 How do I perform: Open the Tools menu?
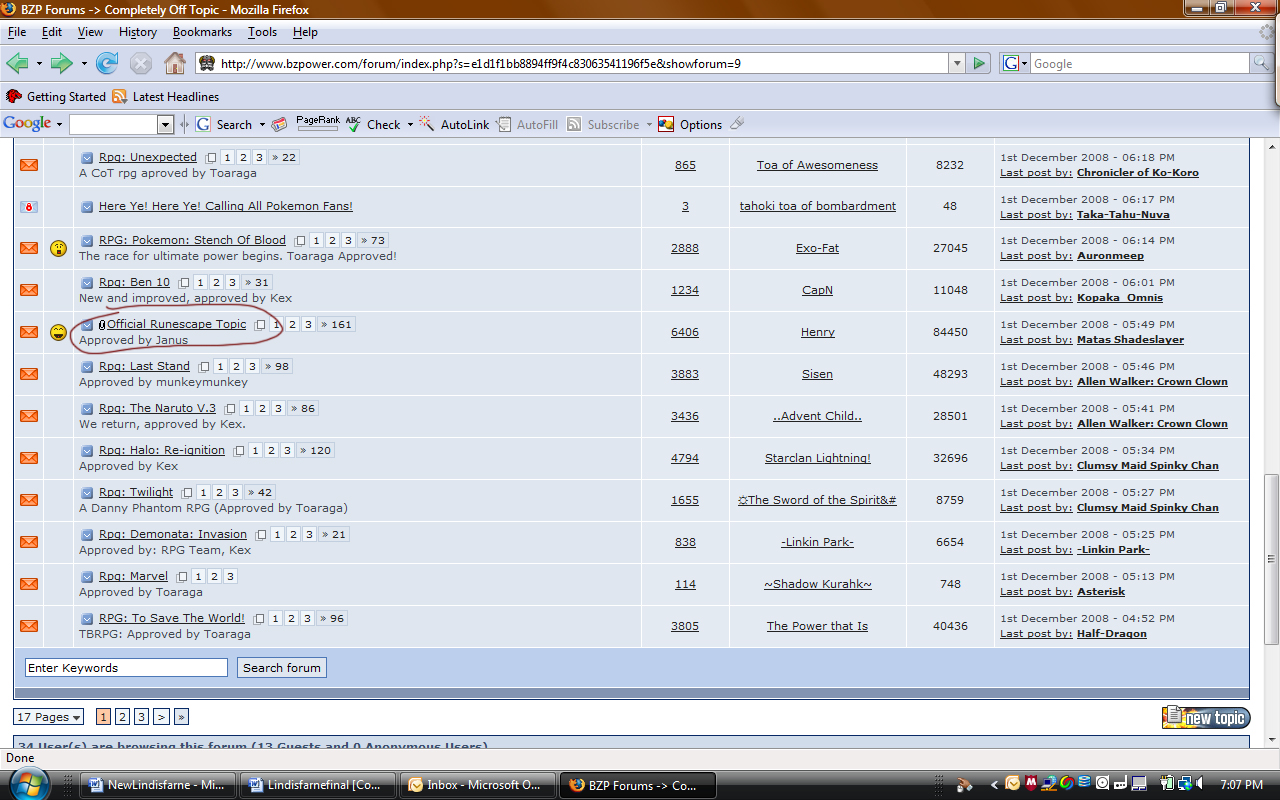(262, 32)
